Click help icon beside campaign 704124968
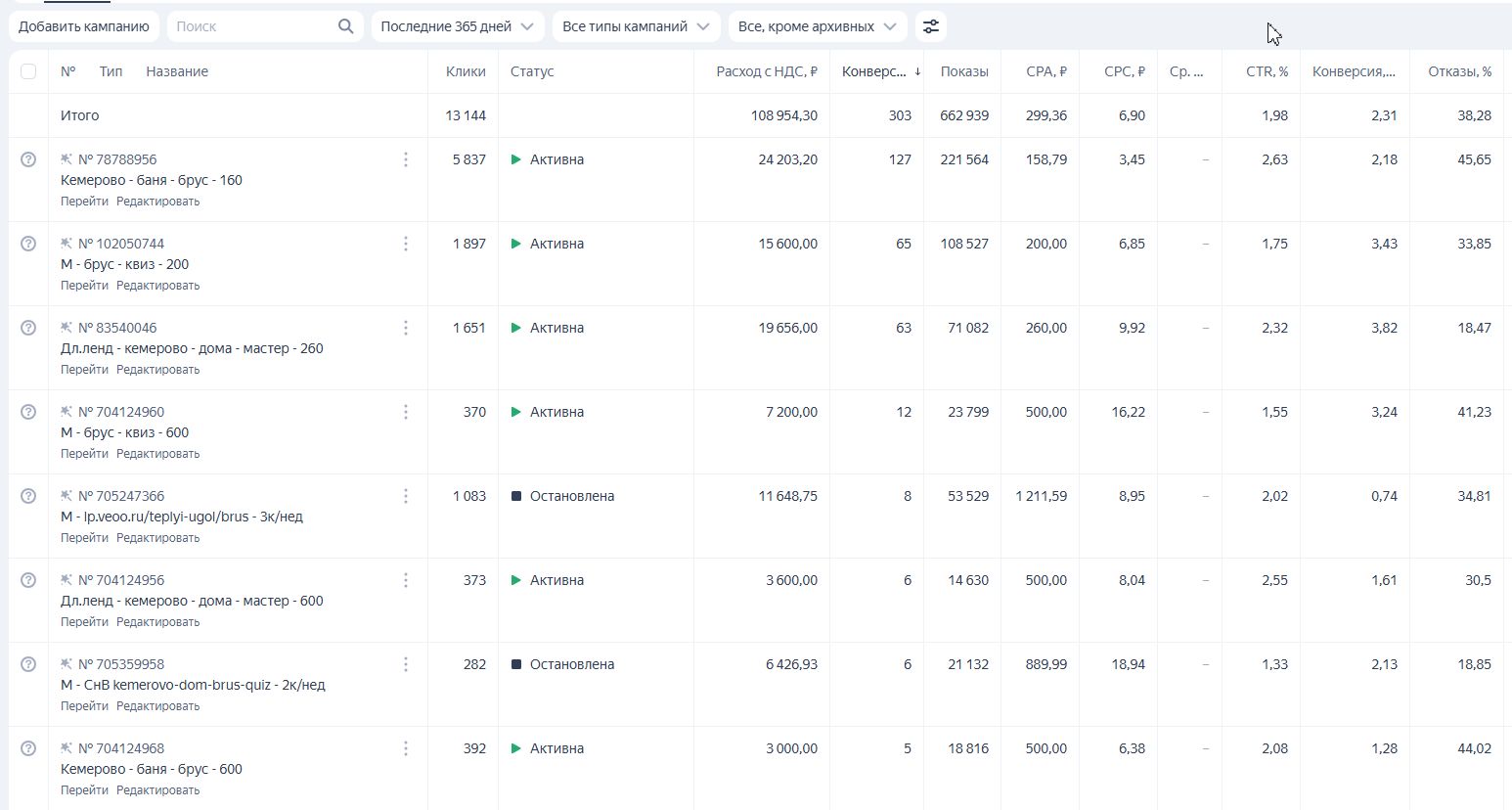The width and height of the screenshot is (1512, 810). [28, 748]
